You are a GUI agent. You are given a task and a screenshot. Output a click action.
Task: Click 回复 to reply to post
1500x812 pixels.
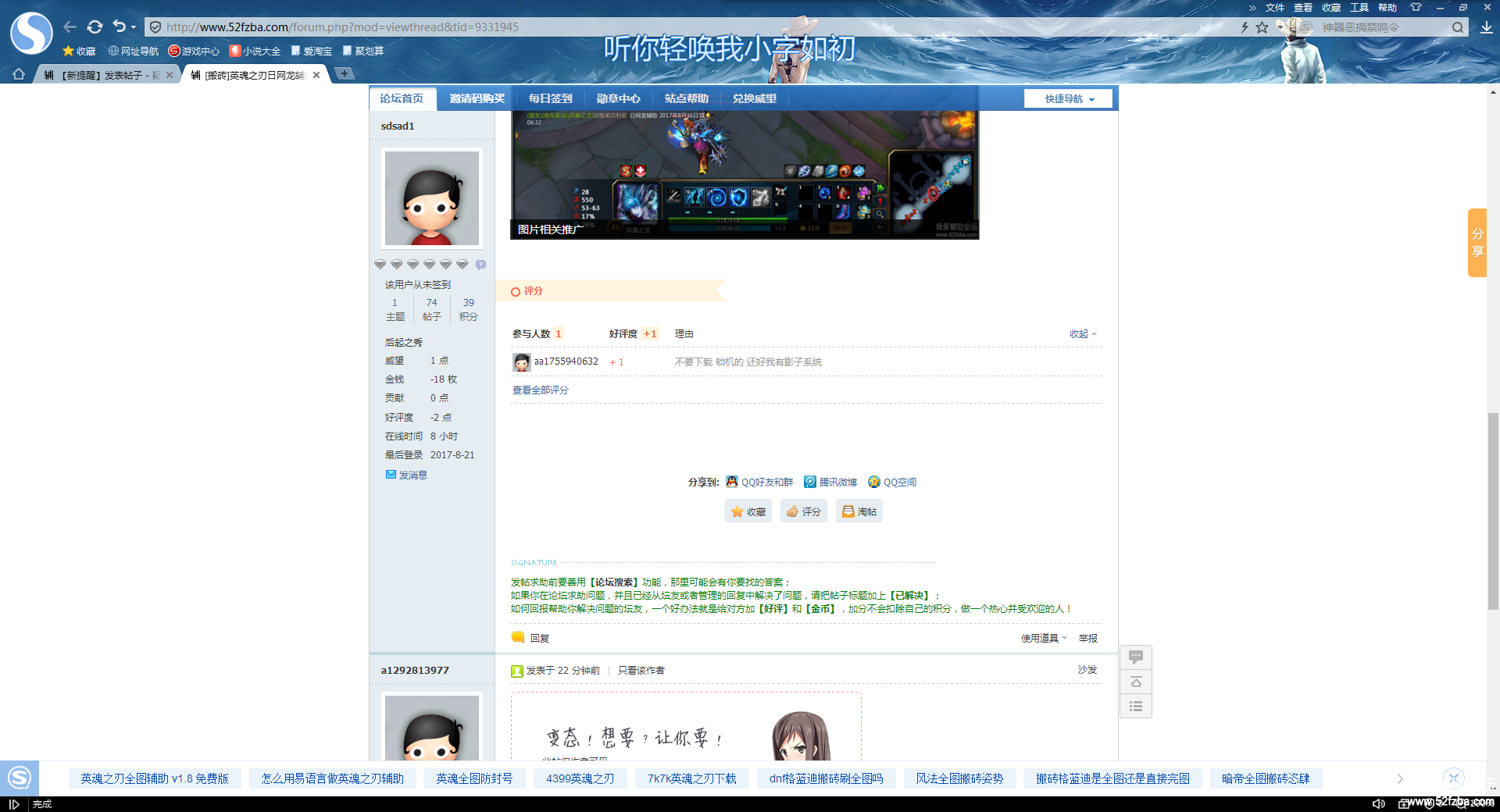pyautogui.click(x=530, y=638)
